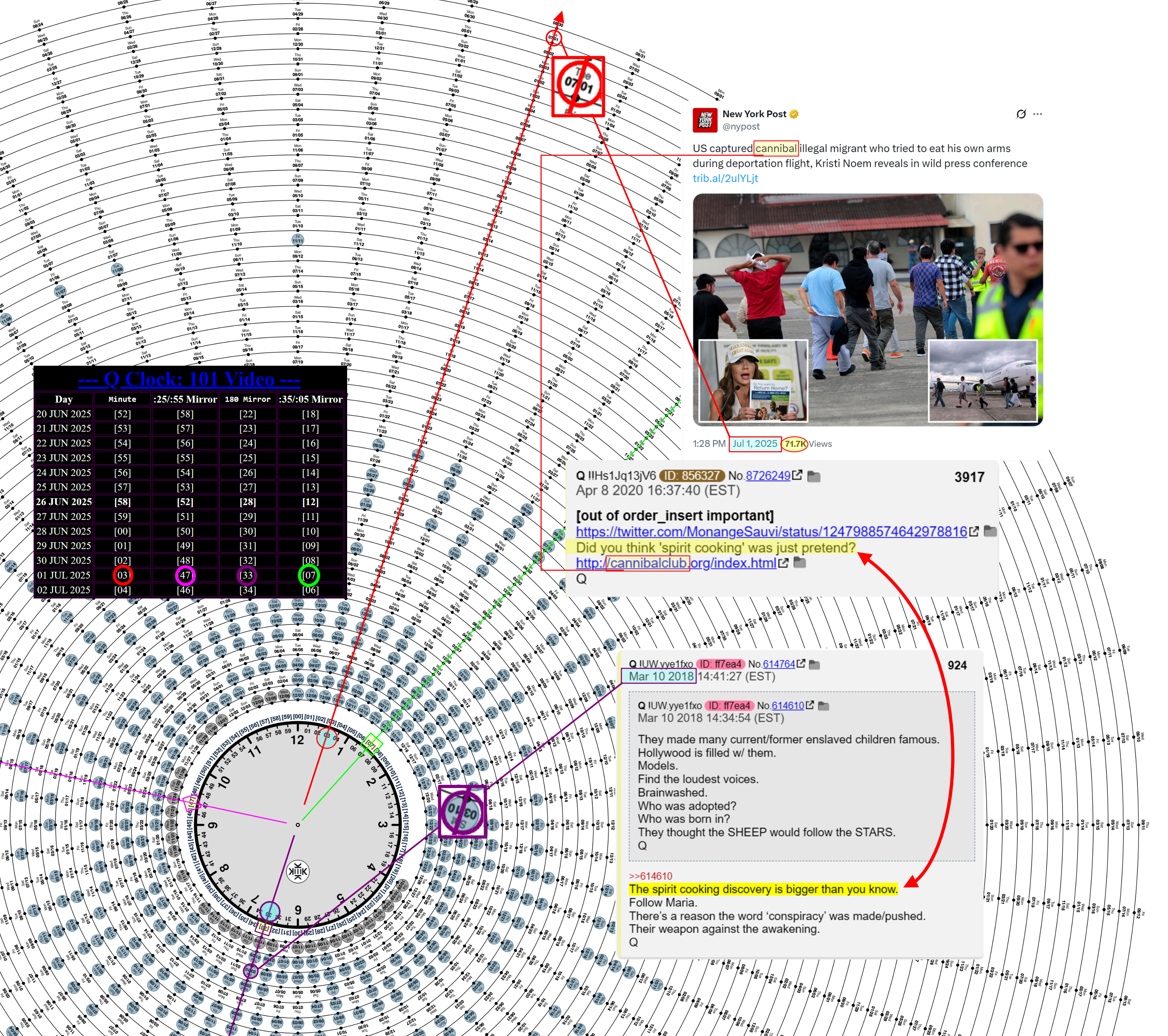Click the post number 924
Image resolution: width=1168 pixels, height=1036 pixels.
click(957, 665)
